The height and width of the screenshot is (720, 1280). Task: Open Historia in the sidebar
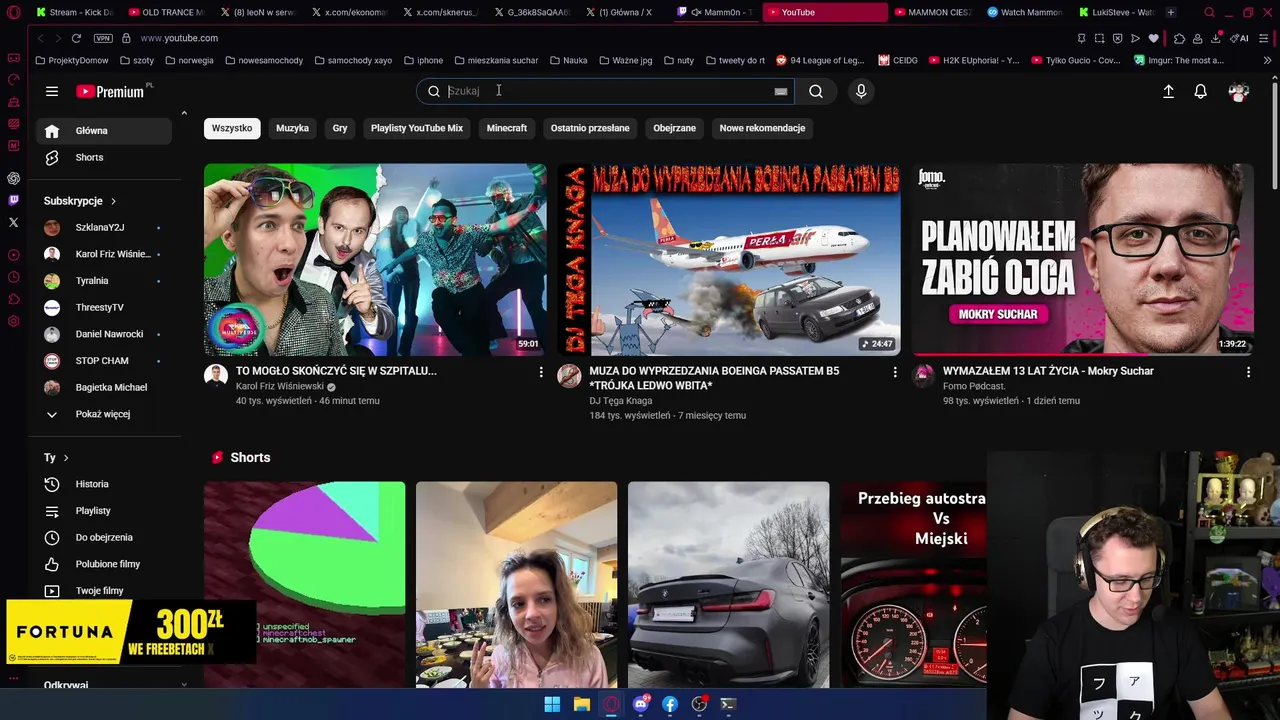click(104, 484)
